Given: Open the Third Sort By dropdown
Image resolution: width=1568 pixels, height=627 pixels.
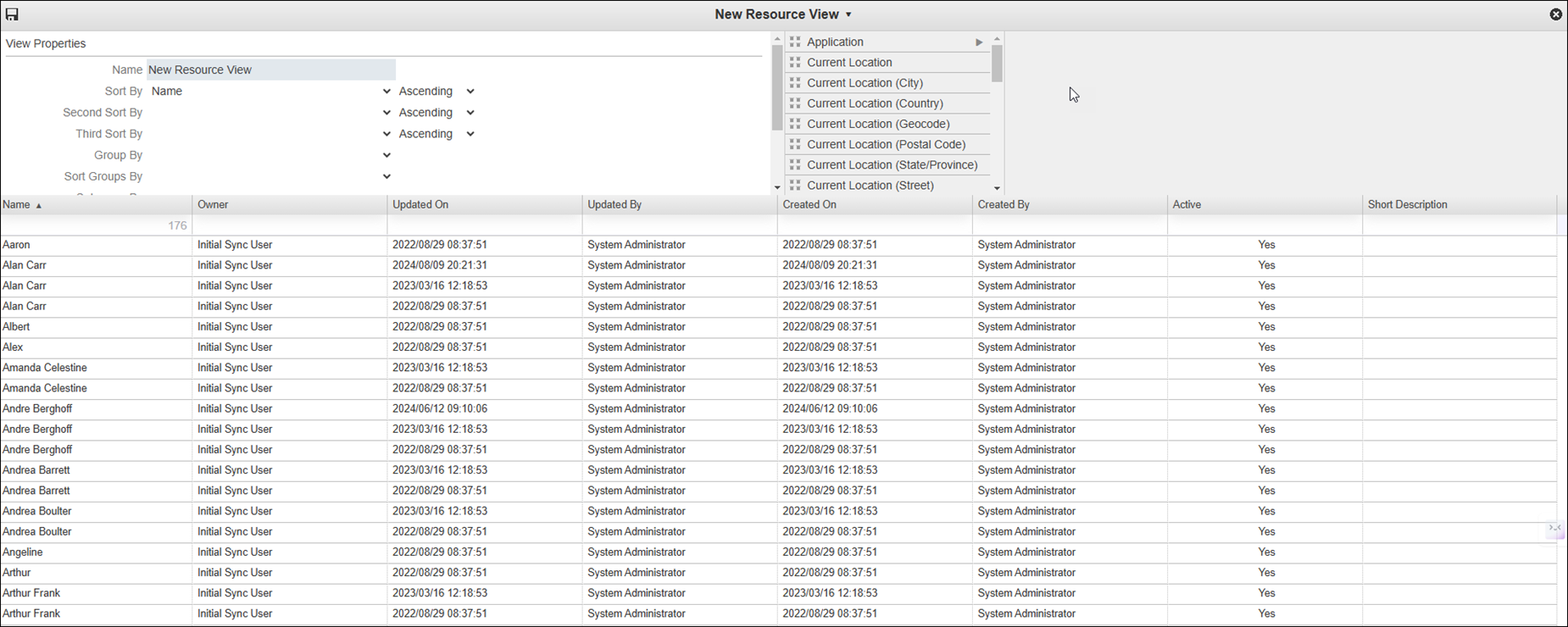Looking at the screenshot, I should tap(271, 134).
